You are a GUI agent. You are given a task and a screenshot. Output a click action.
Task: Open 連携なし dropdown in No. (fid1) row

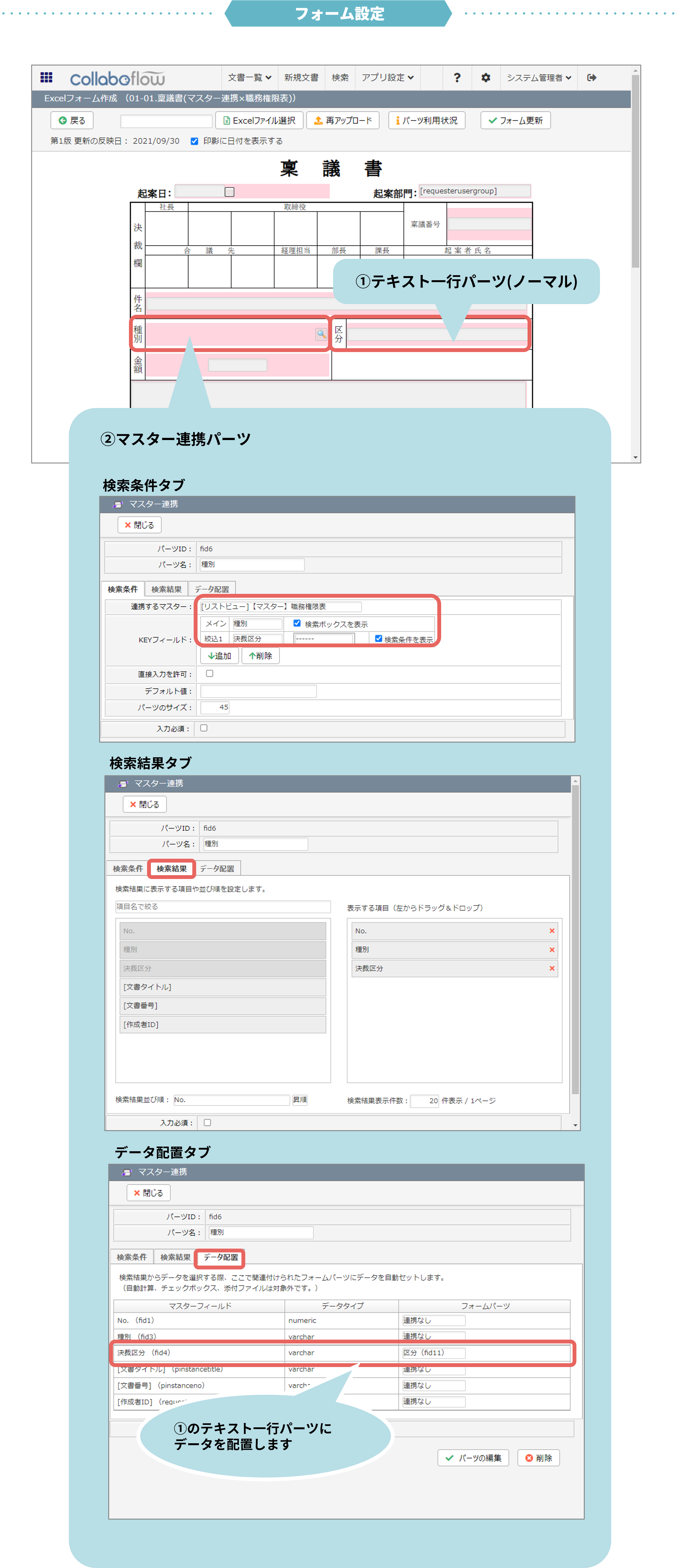point(433,1321)
